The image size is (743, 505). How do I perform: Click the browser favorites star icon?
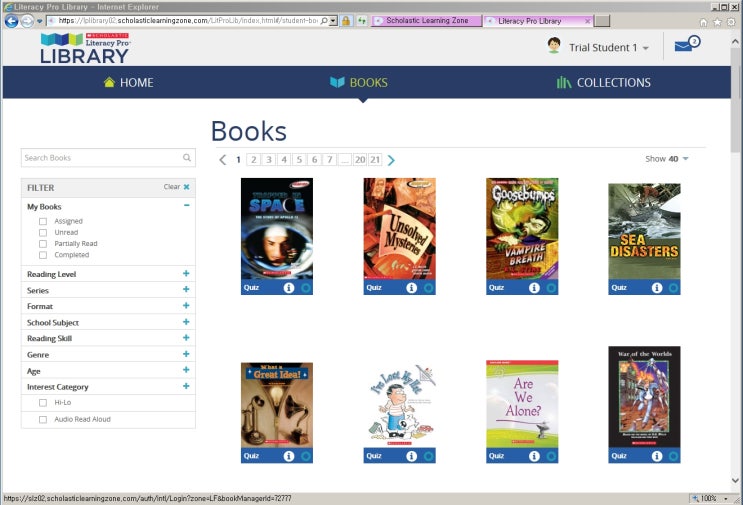tap(717, 22)
